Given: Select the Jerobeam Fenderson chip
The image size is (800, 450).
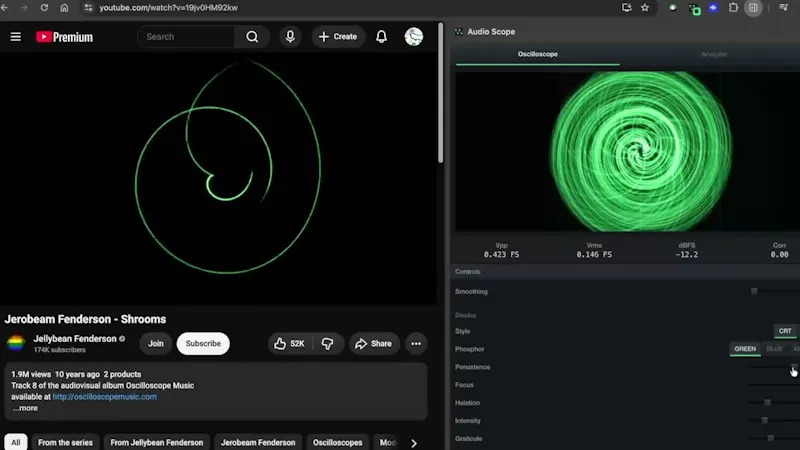Looking at the screenshot, I should [x=258, y=442].
